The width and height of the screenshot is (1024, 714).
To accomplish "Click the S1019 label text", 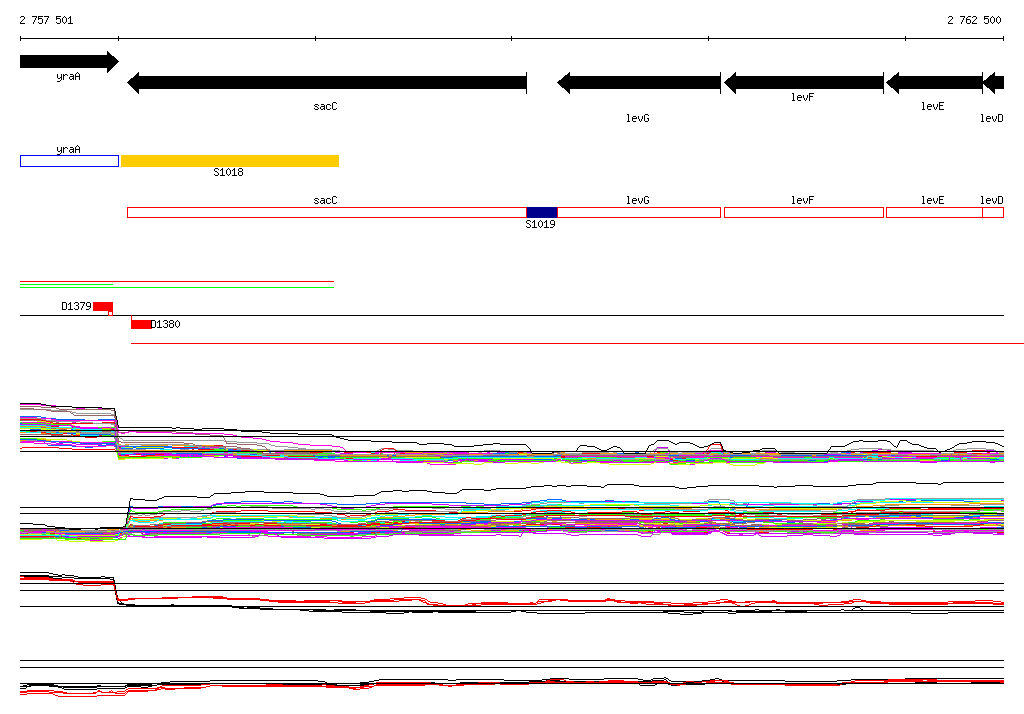I will (x=541, y=224).
